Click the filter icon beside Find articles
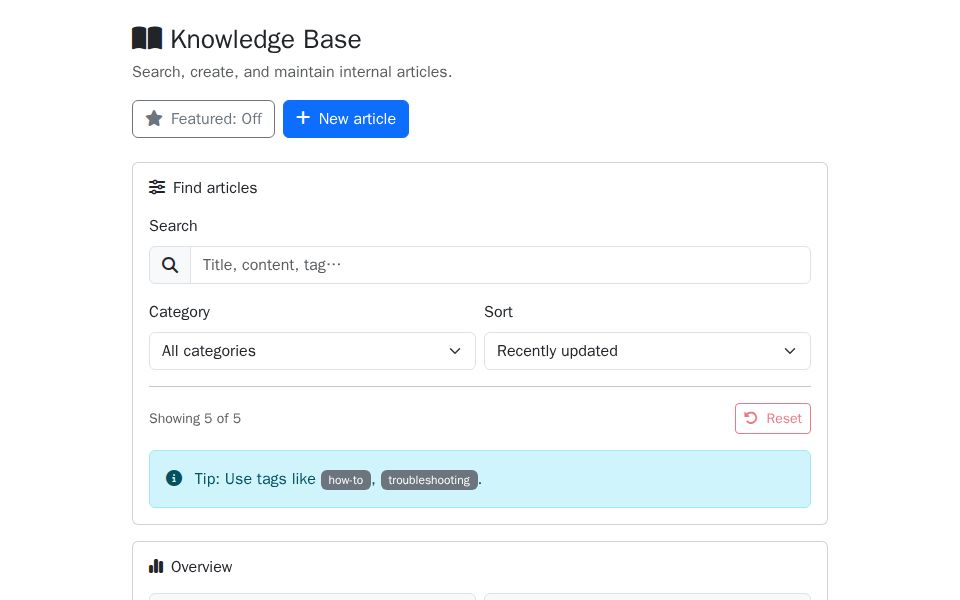 coord(157,187)
